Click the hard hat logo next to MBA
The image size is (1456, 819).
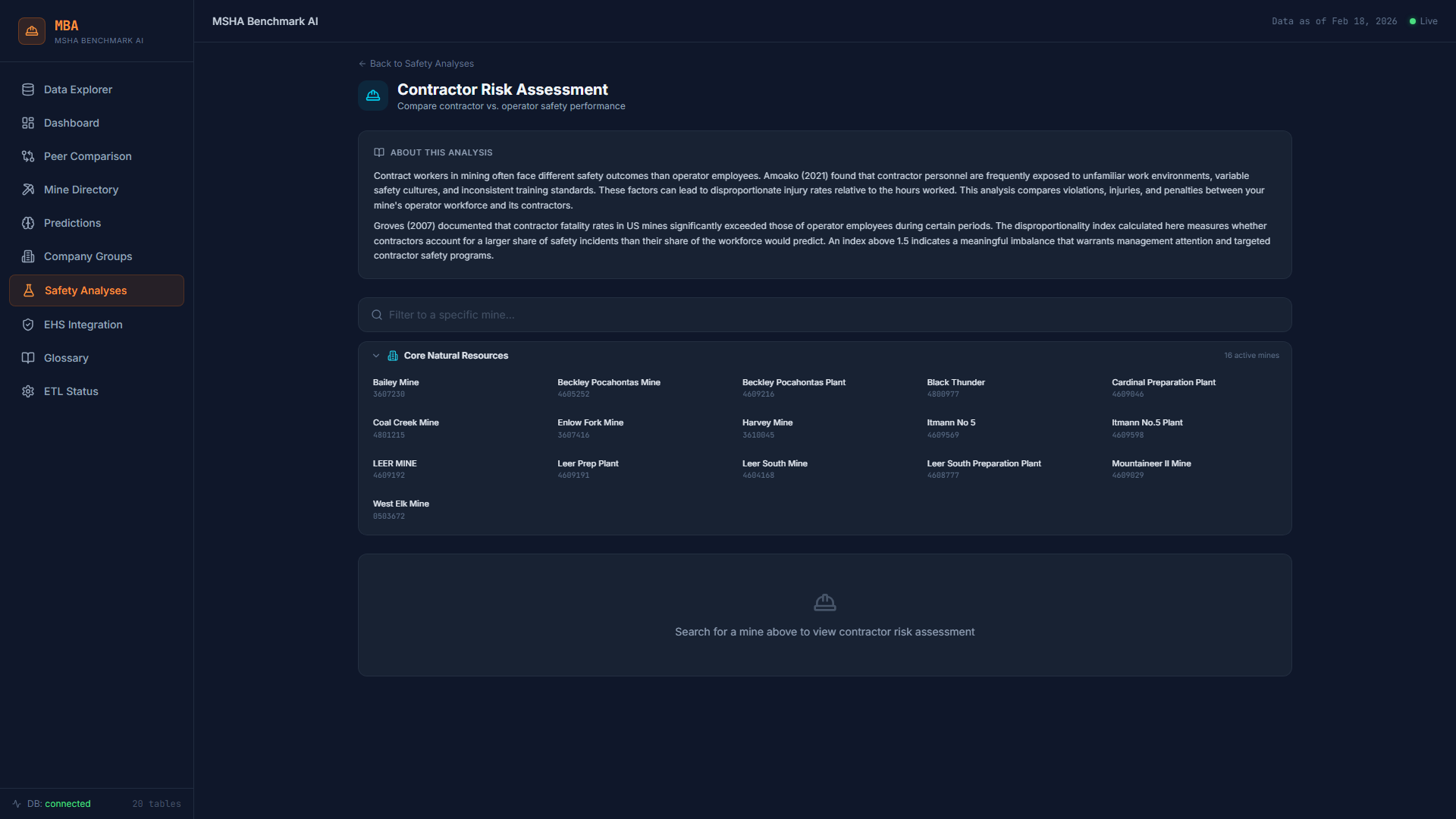pos(31,30)
